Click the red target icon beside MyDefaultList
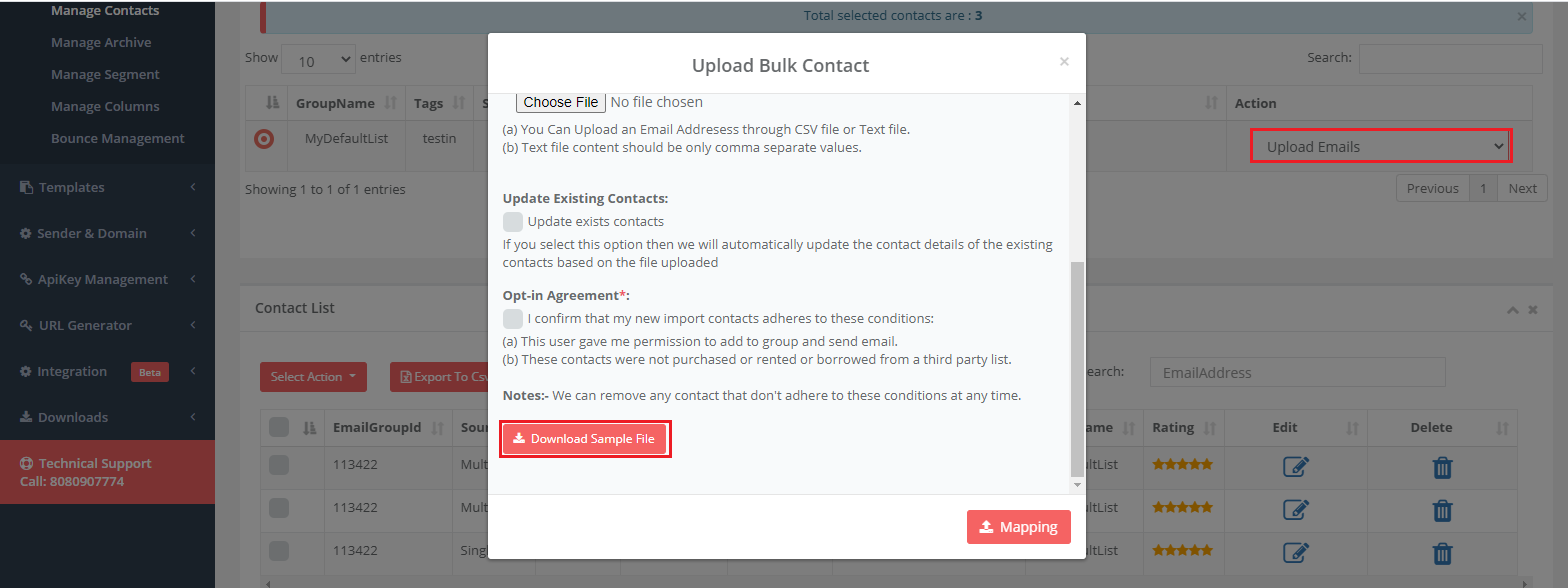The height and width of the screenshot is (588, 1568). tap(264, 139)
